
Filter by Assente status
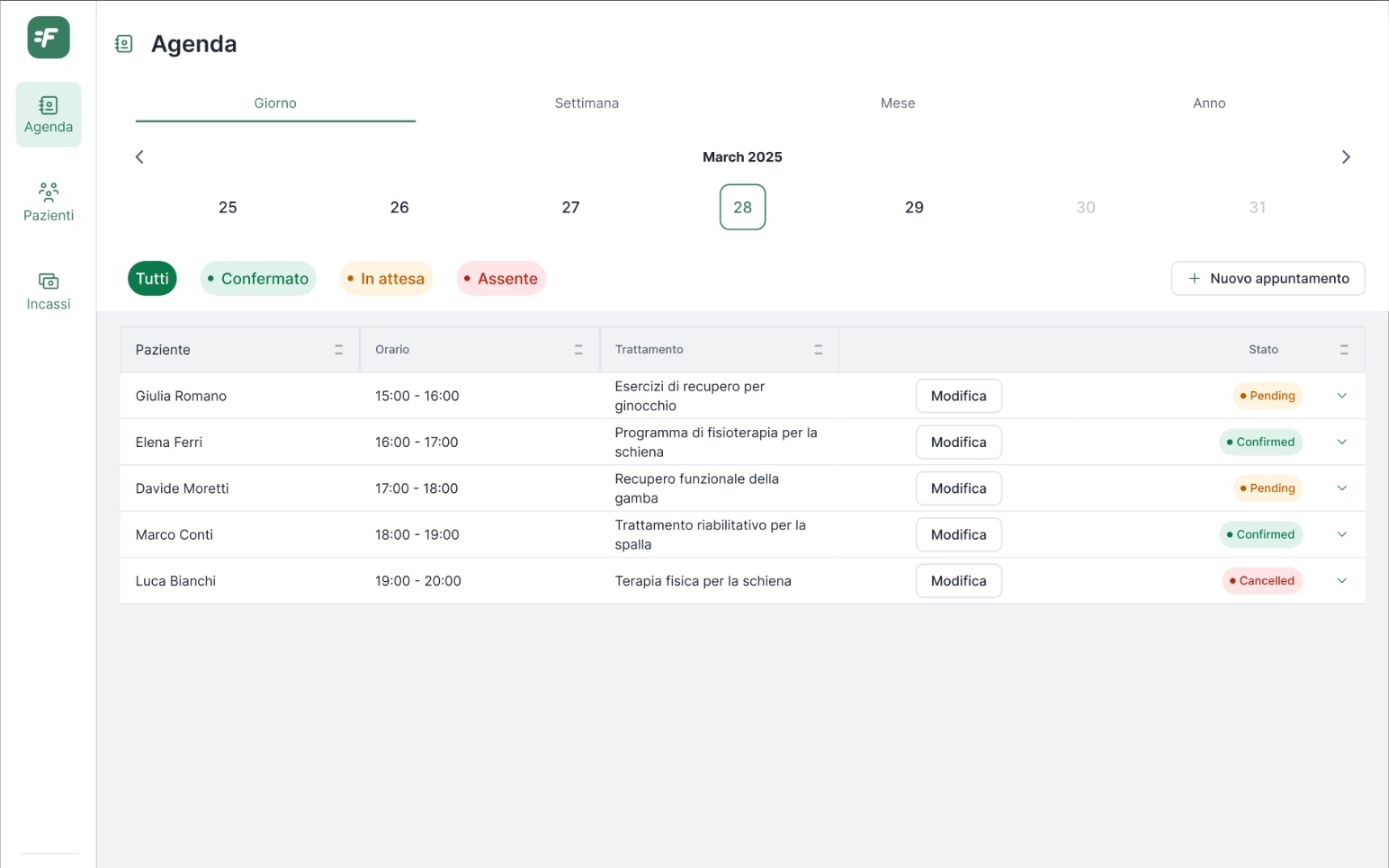point(501,279)
